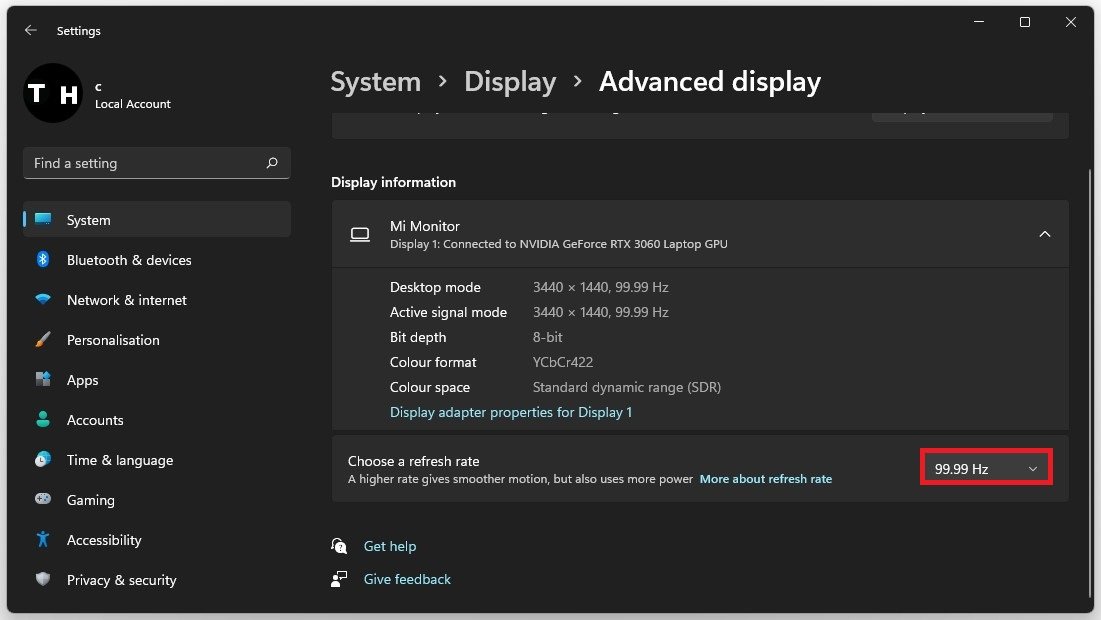Image resolution: width=1101 pixels, height=620 pixels.
Task: Click the Personalisation paintbrush icon
Action: coord(43,340)
